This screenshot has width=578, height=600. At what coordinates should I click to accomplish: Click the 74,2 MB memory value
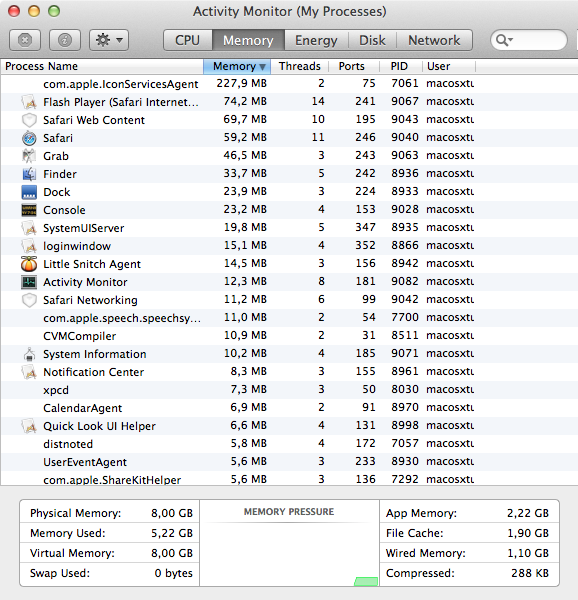pyautogui.click(x=245, y=101)
